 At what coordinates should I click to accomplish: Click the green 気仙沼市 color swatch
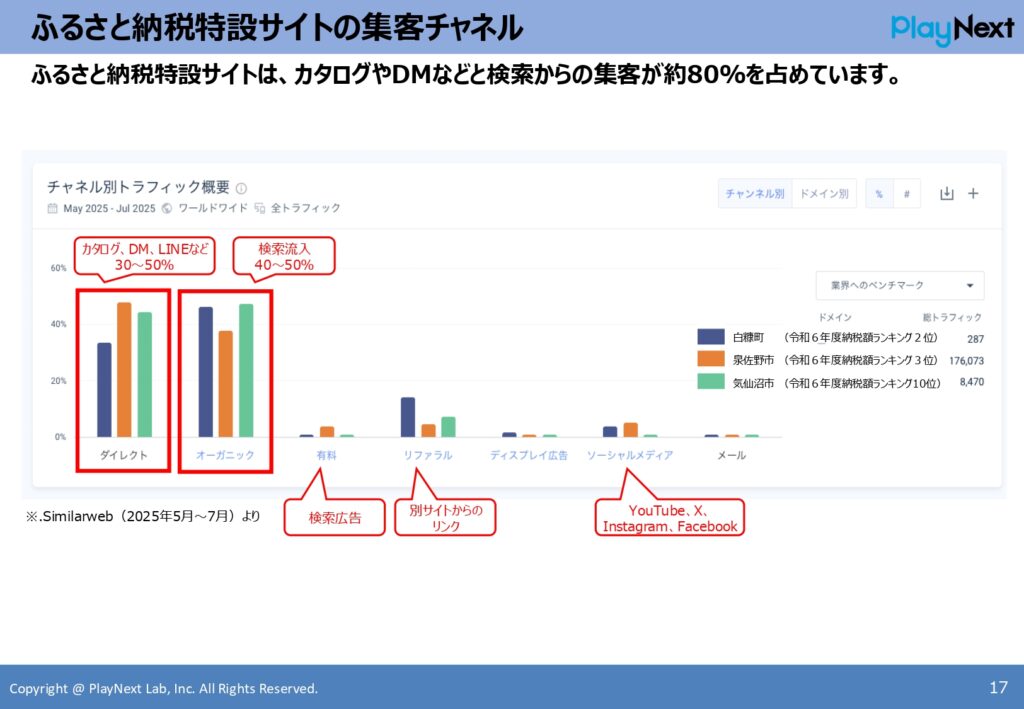(710, 383)
